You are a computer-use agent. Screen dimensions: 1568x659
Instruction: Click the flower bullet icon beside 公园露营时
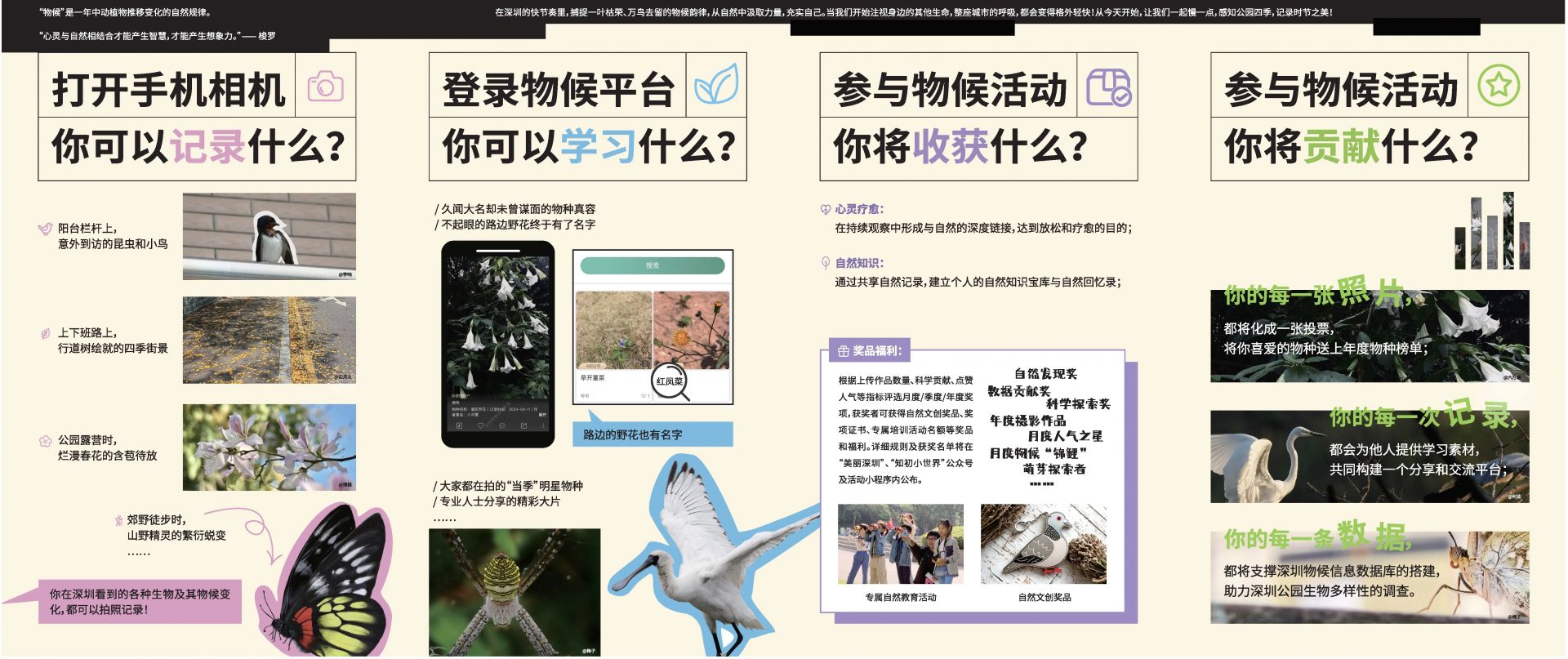[x=46, y=441]
